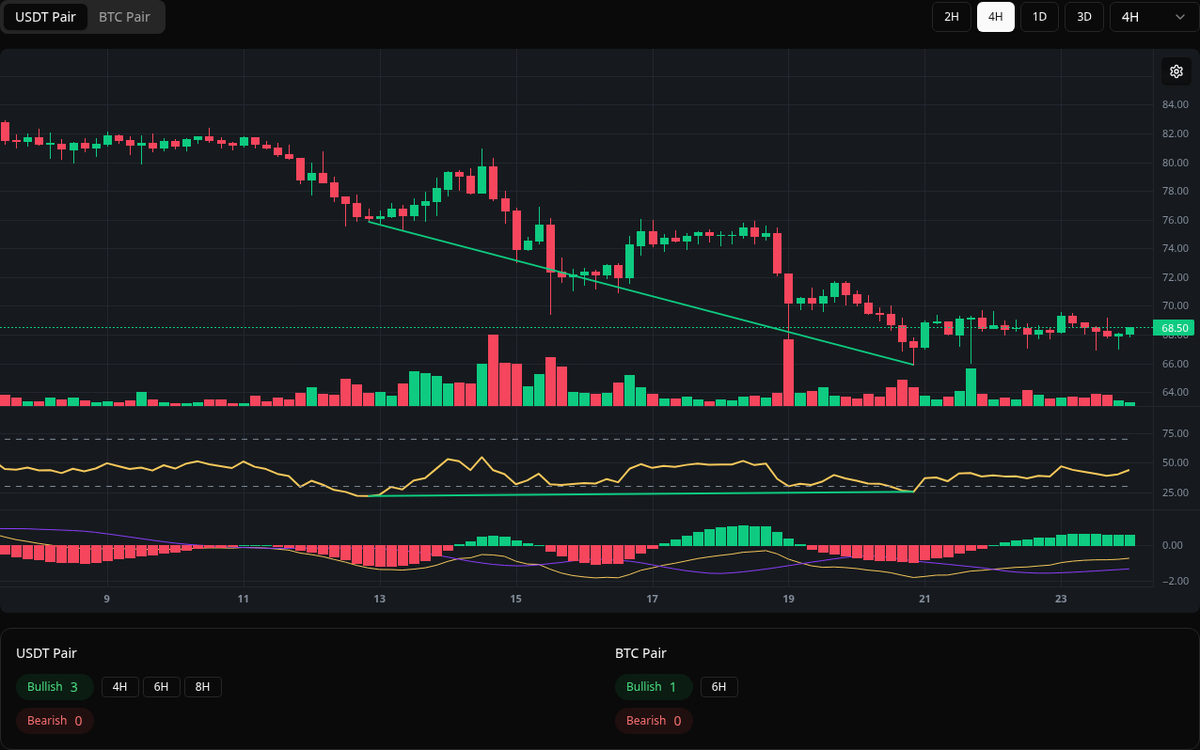Click BTC Pair Bearish 0 badge
This screenshot has height=750, width=1200.
click(653, 720)
